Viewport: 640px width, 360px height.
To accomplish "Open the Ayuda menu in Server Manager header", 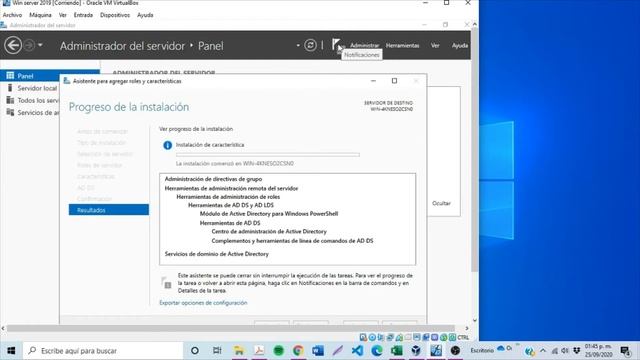I will point(460,45).
